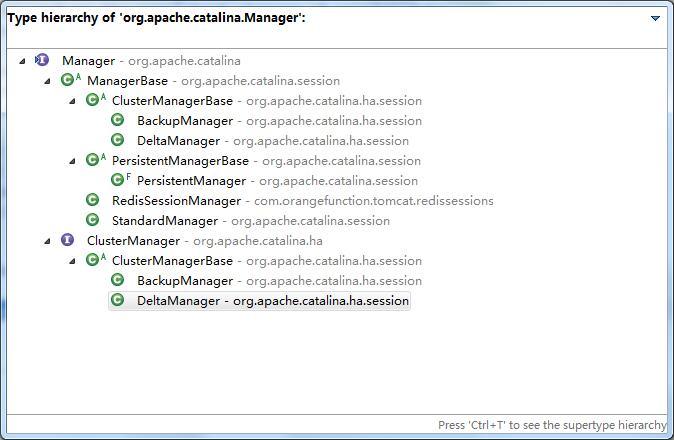Select StandardManager in the hierarchy
Image resolution: width=674 pixels, height=440 pixels.
pyautogui.click(x=164, y=221)
